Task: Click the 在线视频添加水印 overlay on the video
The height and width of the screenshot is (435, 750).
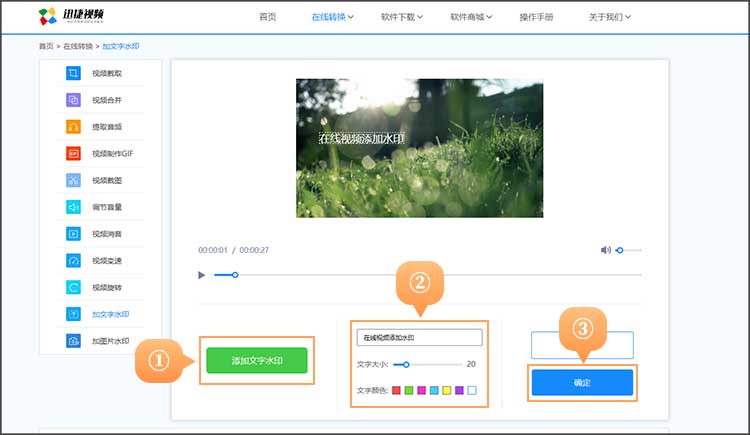Action: tap(362, 138)
